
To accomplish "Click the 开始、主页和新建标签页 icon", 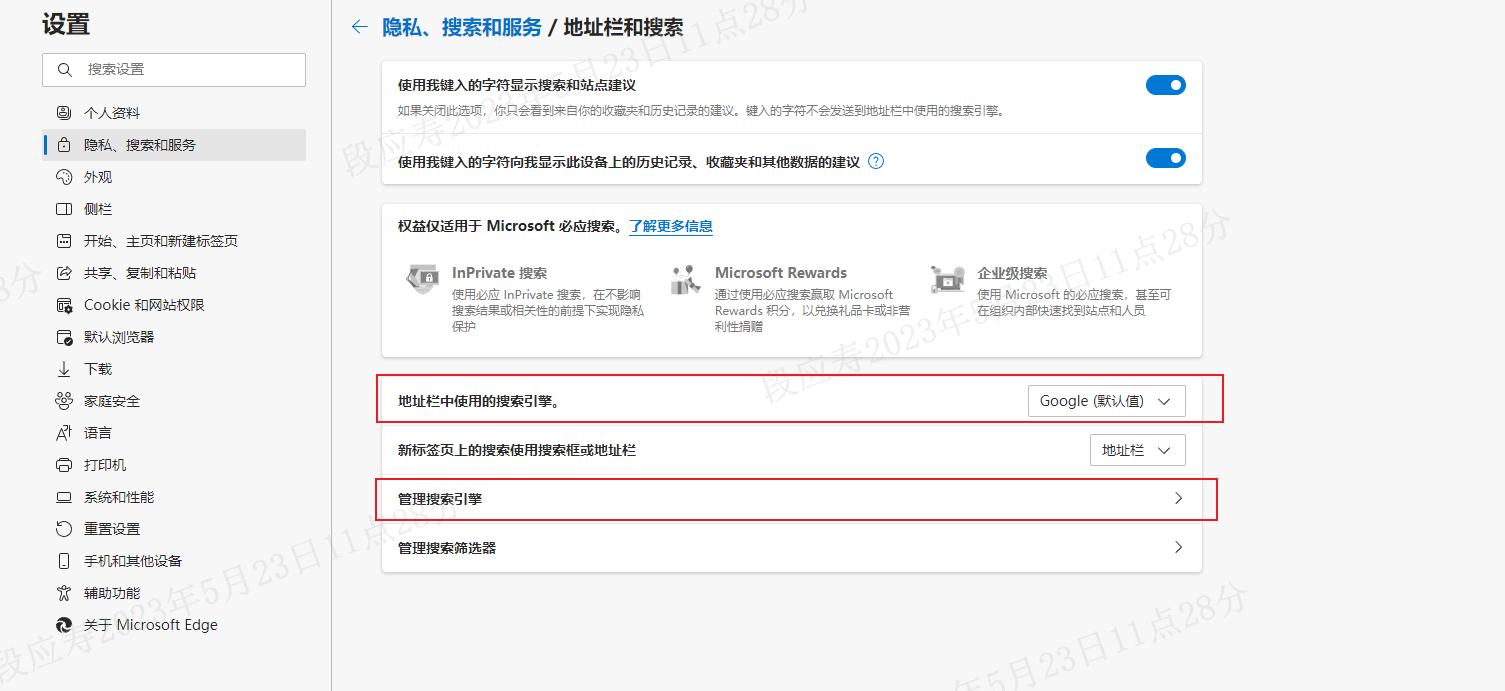I will tap(64, 241).
